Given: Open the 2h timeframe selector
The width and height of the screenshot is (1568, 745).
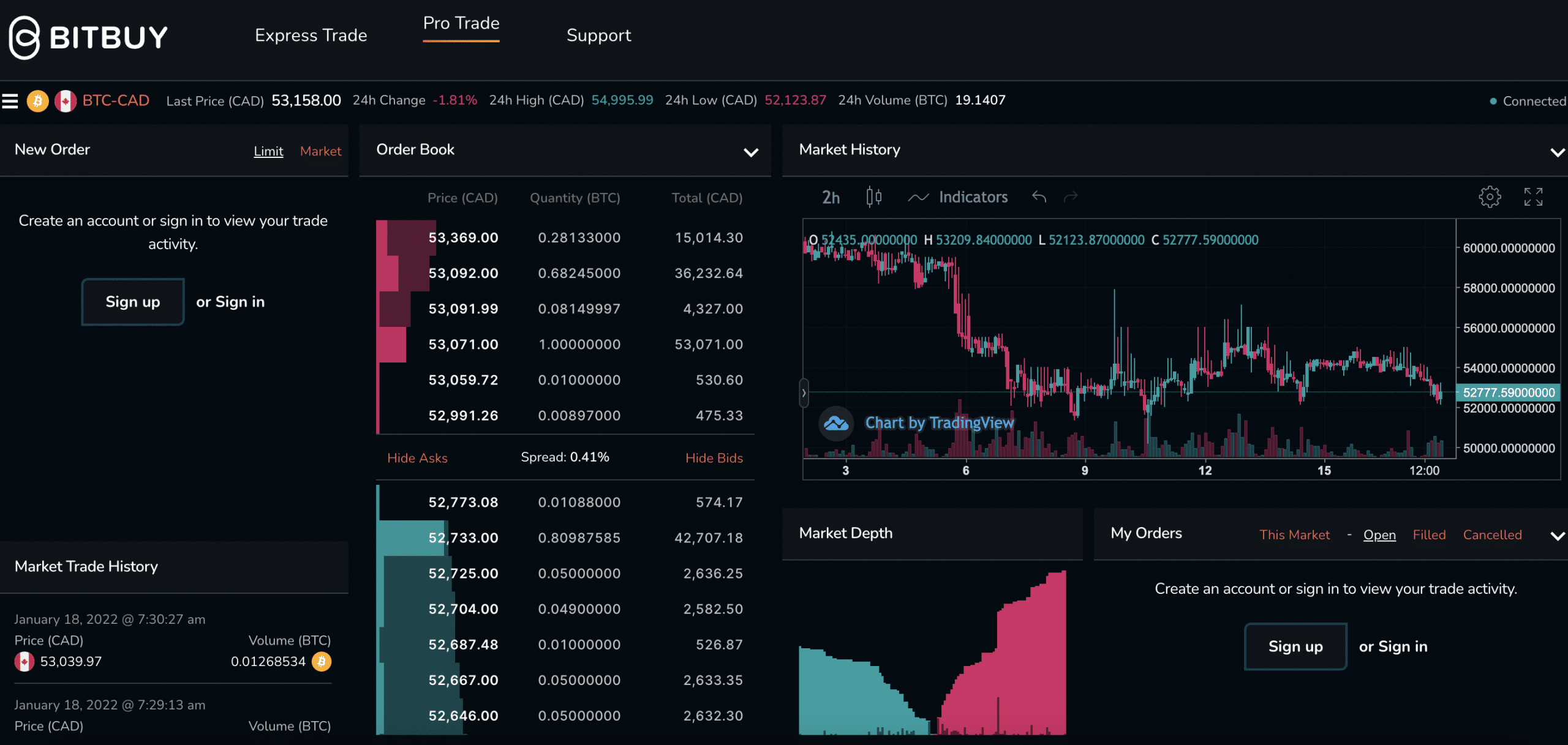Looking at the screenshot, I should pos(831,197).
